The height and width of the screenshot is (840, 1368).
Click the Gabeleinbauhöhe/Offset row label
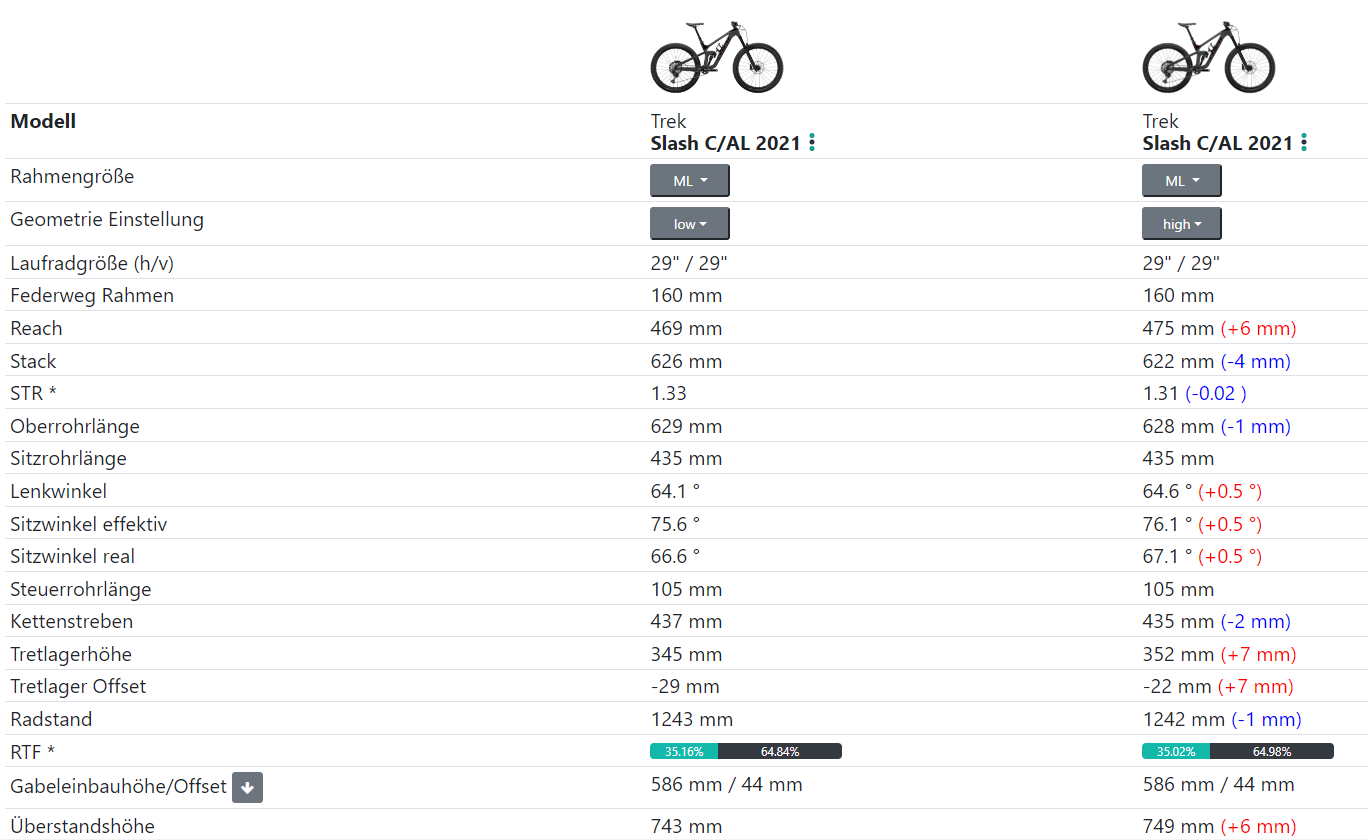(118, 787)
